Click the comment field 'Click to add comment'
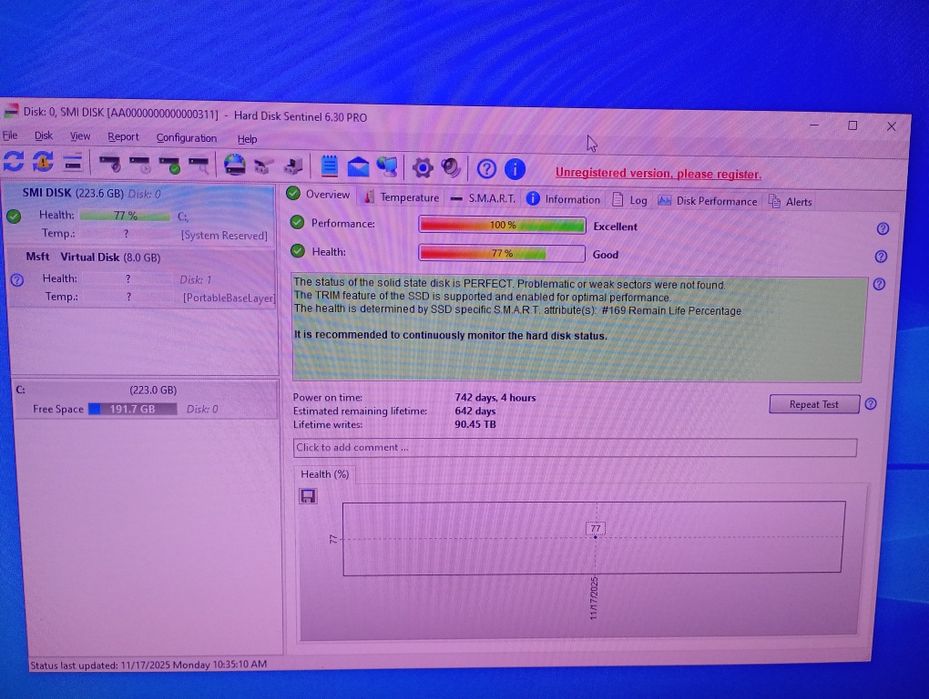The height and width of the screenshot is (699, 929). coord(575,447)
